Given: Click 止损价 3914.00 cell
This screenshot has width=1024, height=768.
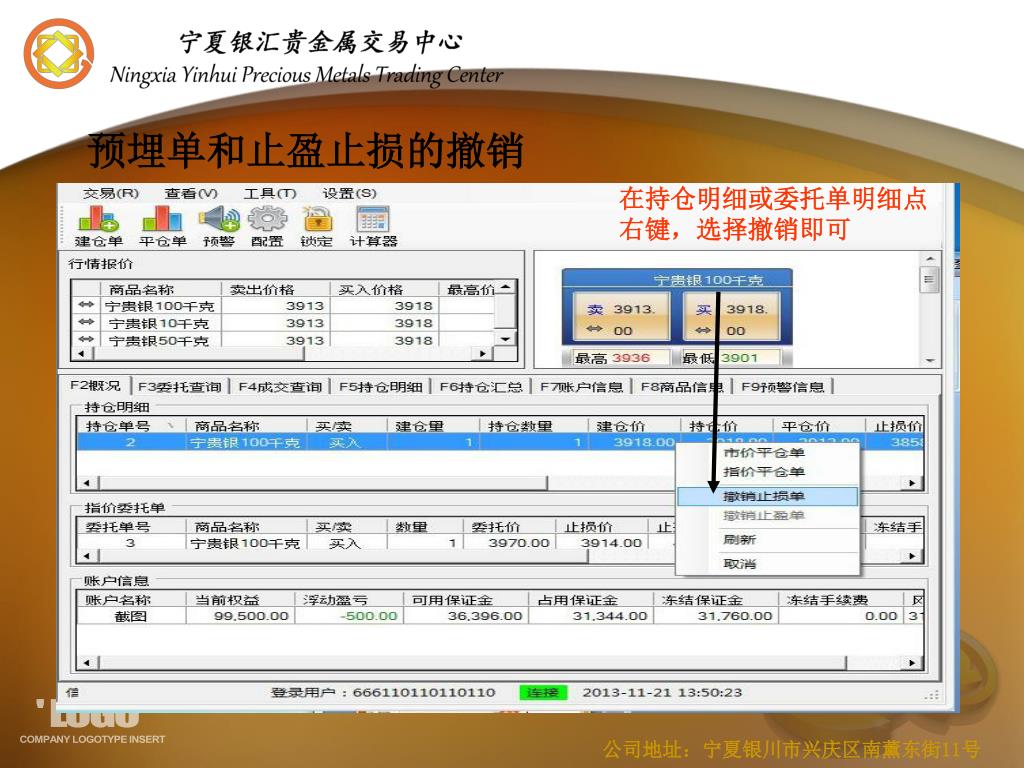Looking at the screenshot, I should (602, 543).
